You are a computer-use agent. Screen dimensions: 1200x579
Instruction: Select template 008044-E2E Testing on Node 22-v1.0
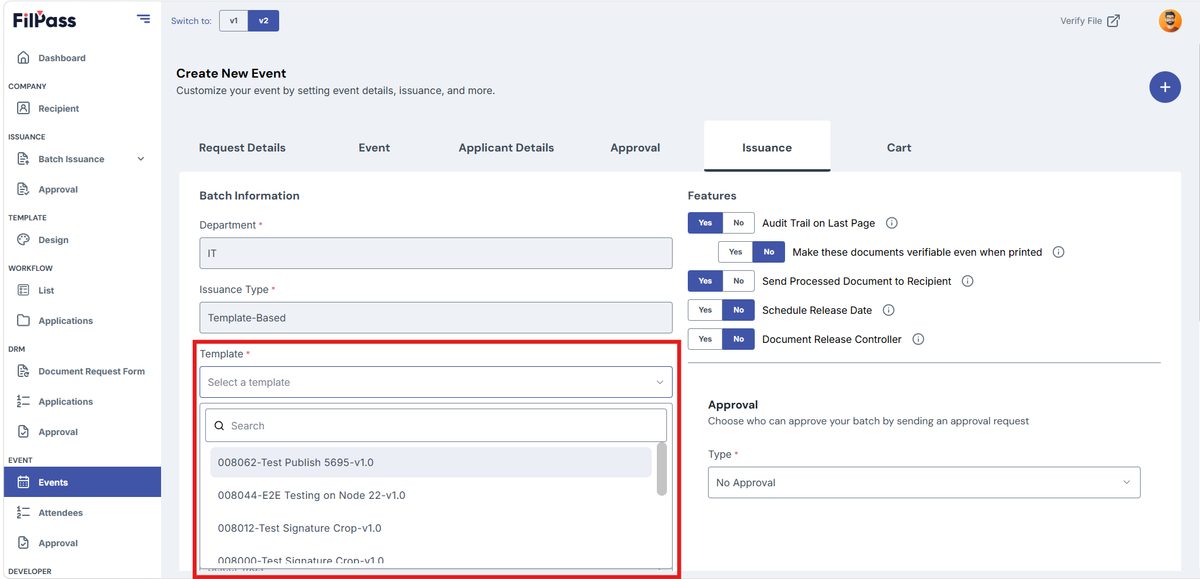click(x=431, y=495)
